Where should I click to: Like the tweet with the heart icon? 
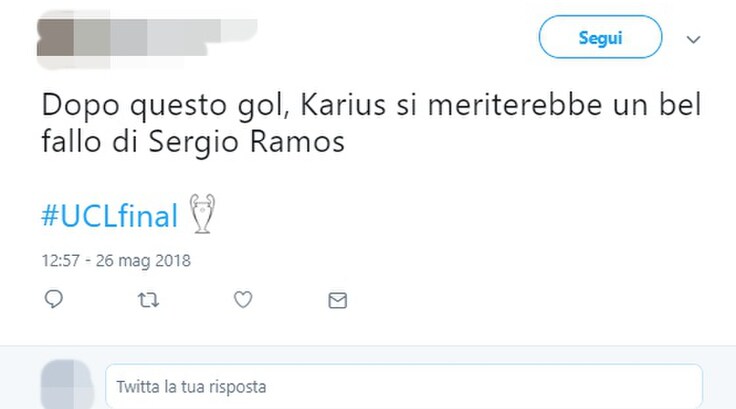tap(243, 300)
